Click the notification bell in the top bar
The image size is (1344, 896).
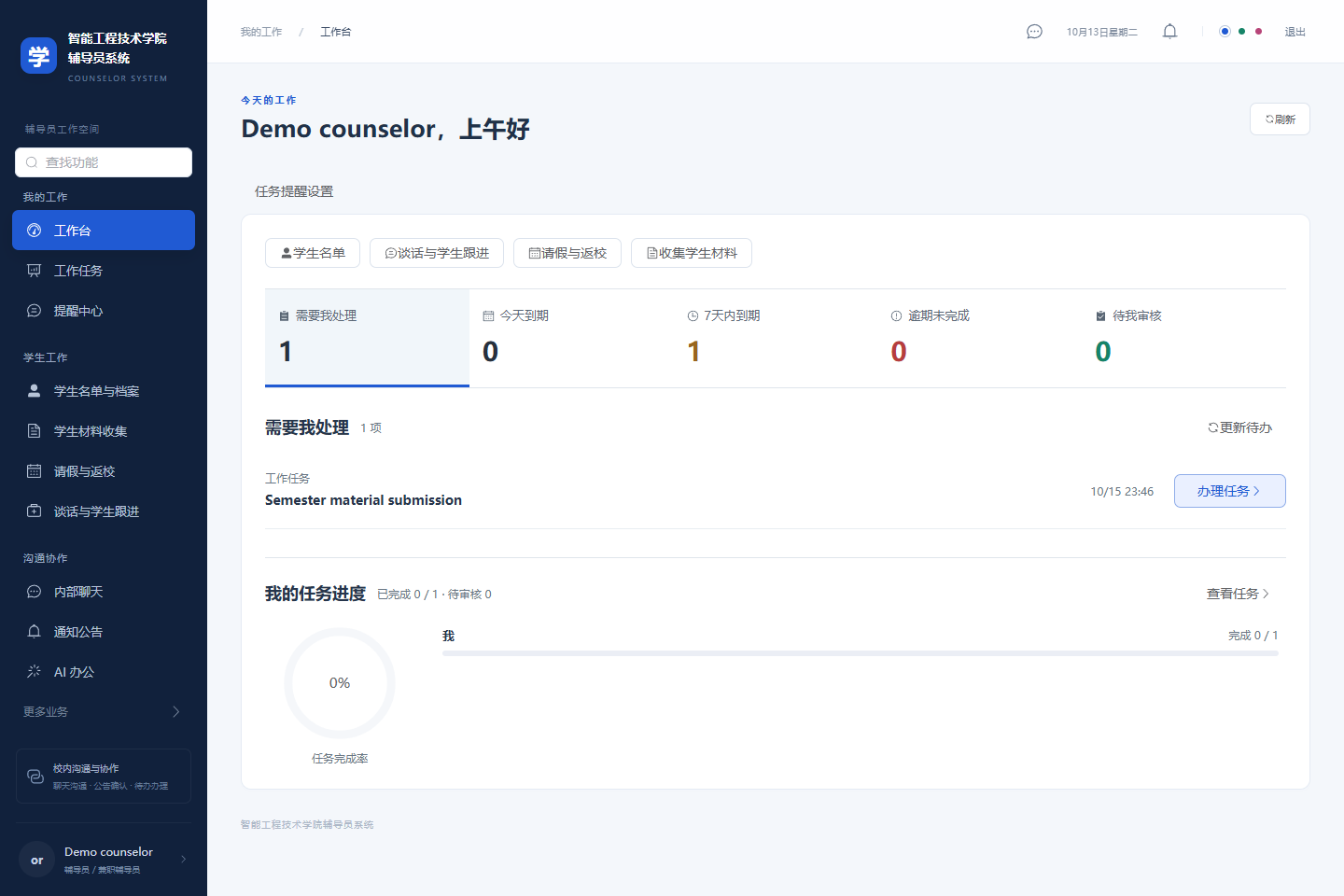point(1169,32)
